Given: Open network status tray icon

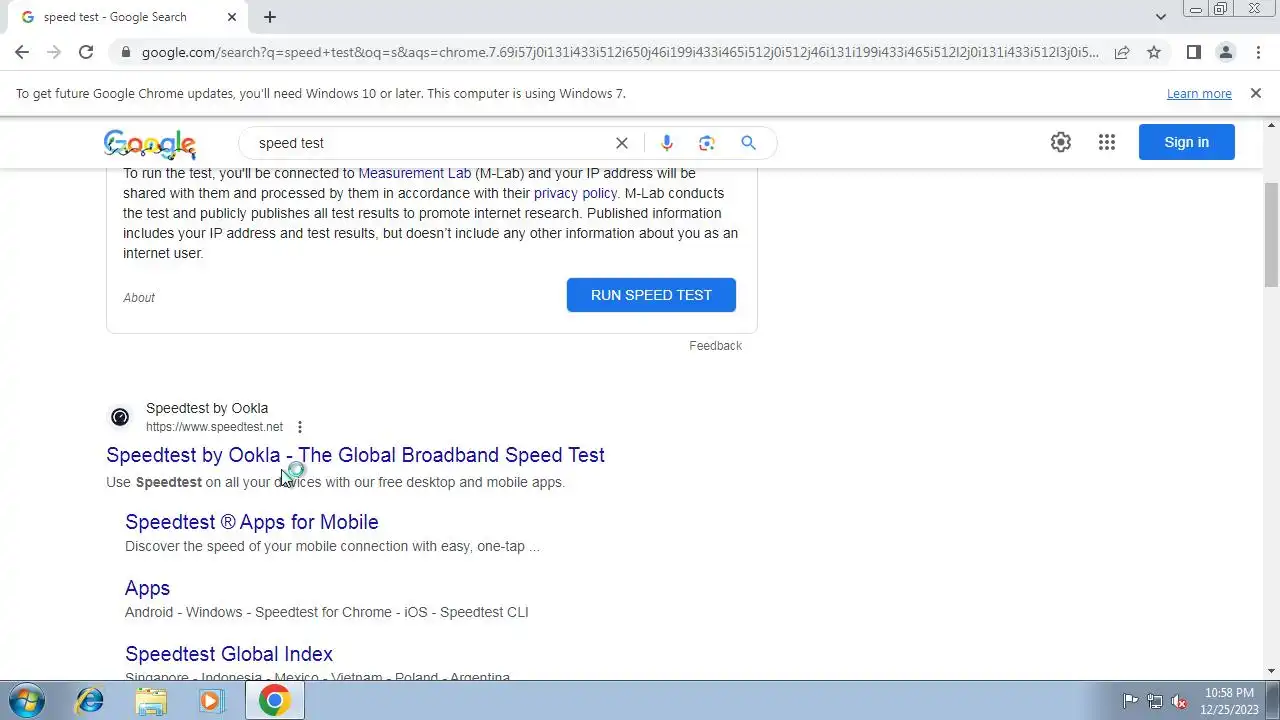Looking at the screenshot, I should point(1155,701).
